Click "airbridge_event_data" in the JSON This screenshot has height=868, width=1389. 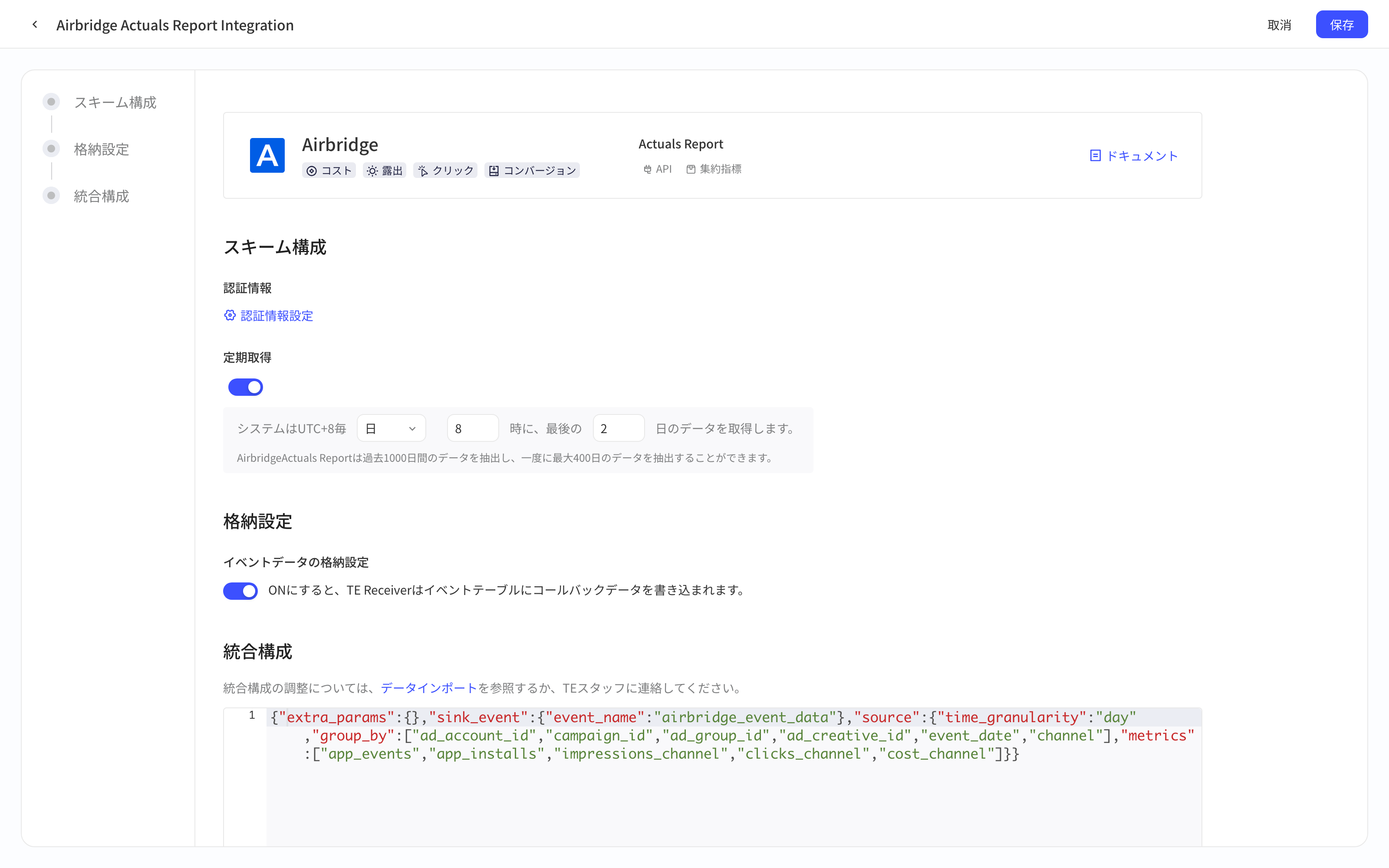pos(745,717)
